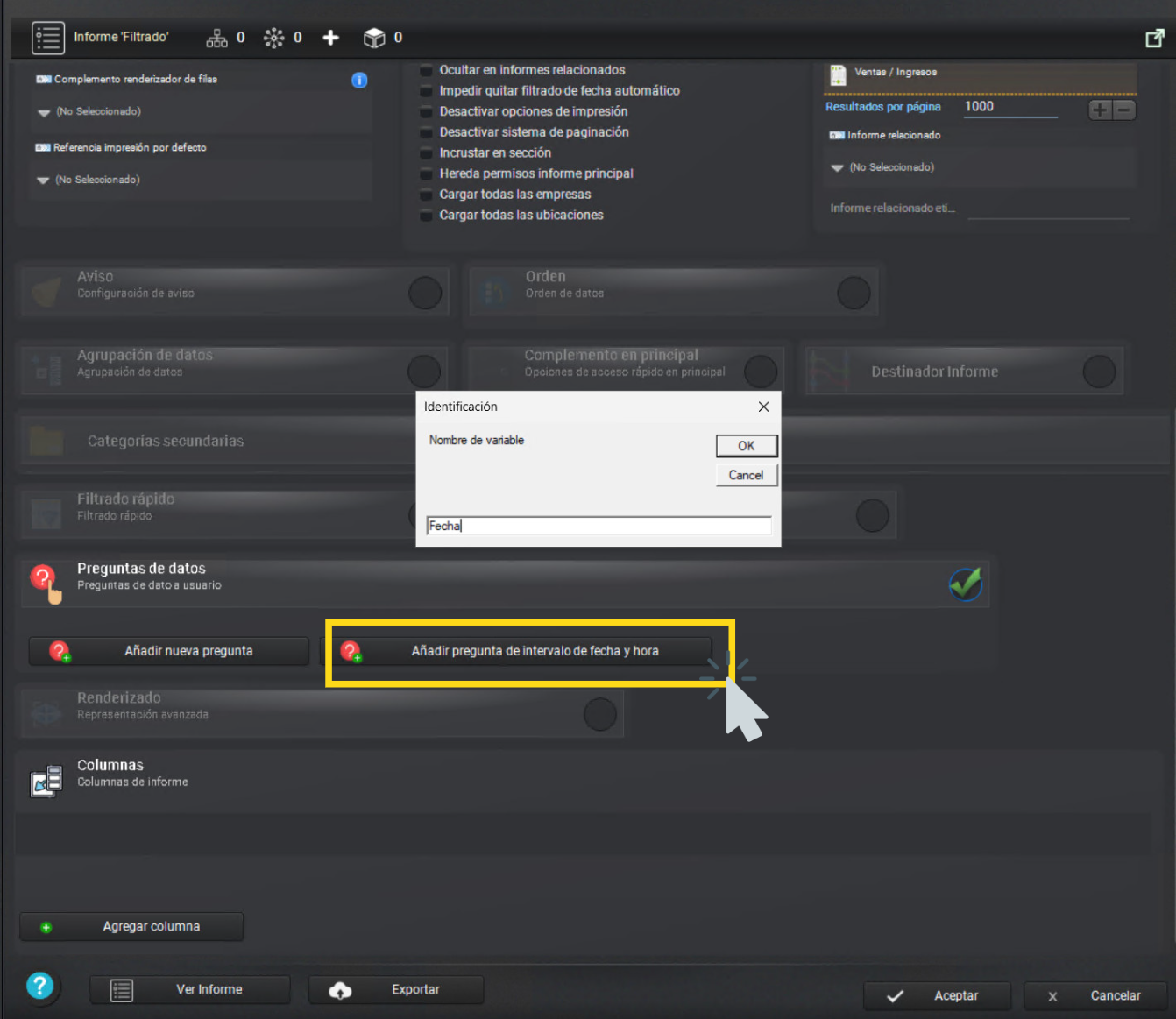
Task: Disable Preguntas de datos green checkmark
Action: [966, 584]
